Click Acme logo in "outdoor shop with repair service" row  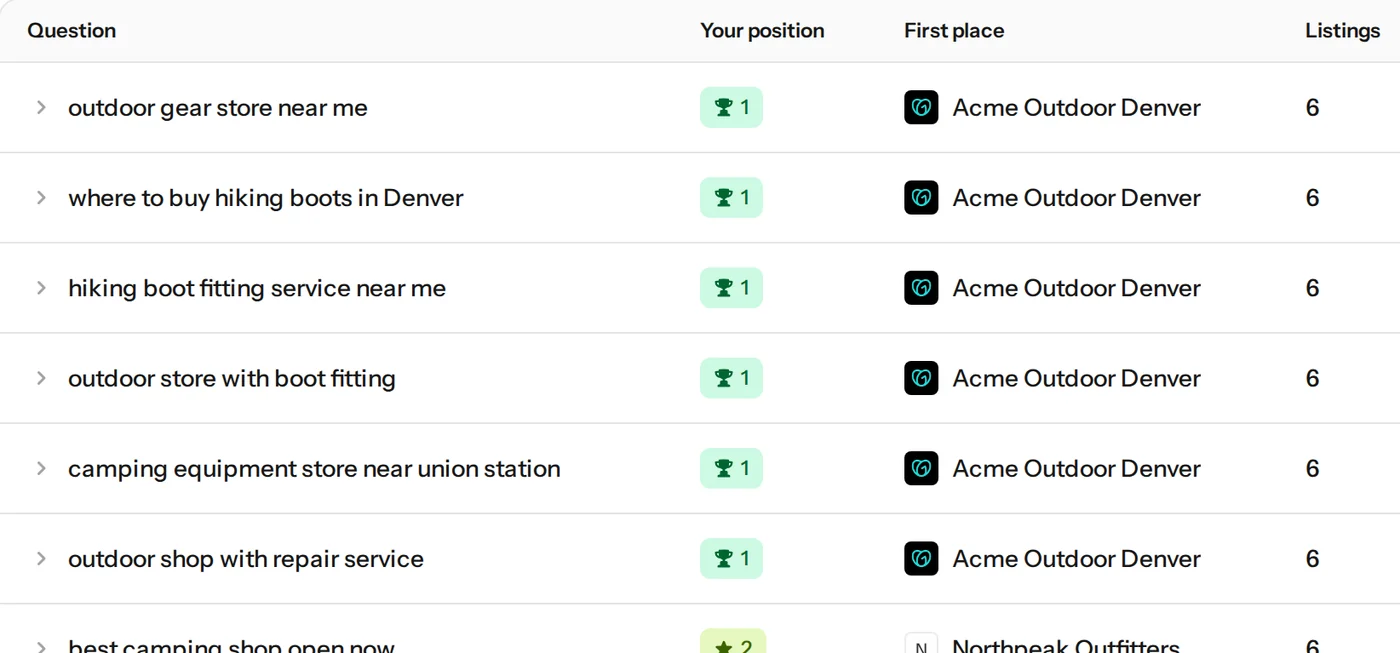click(921, 558)
